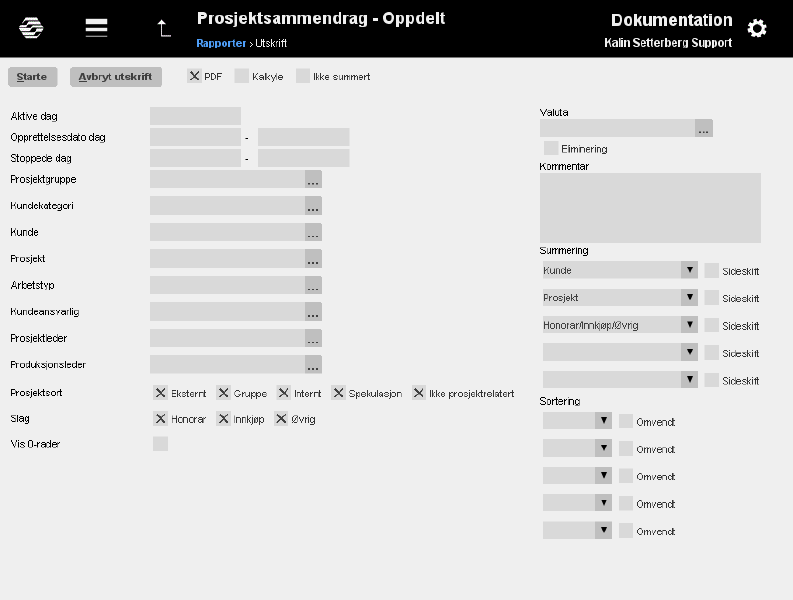
Task: Click Avbryt utskrift button
Action: coord(116,77)
